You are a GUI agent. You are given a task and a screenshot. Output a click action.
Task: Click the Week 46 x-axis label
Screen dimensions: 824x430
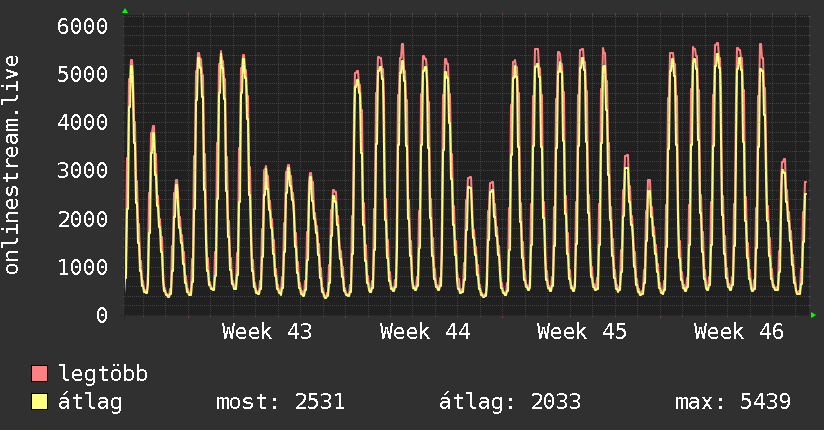pos(739,331)
